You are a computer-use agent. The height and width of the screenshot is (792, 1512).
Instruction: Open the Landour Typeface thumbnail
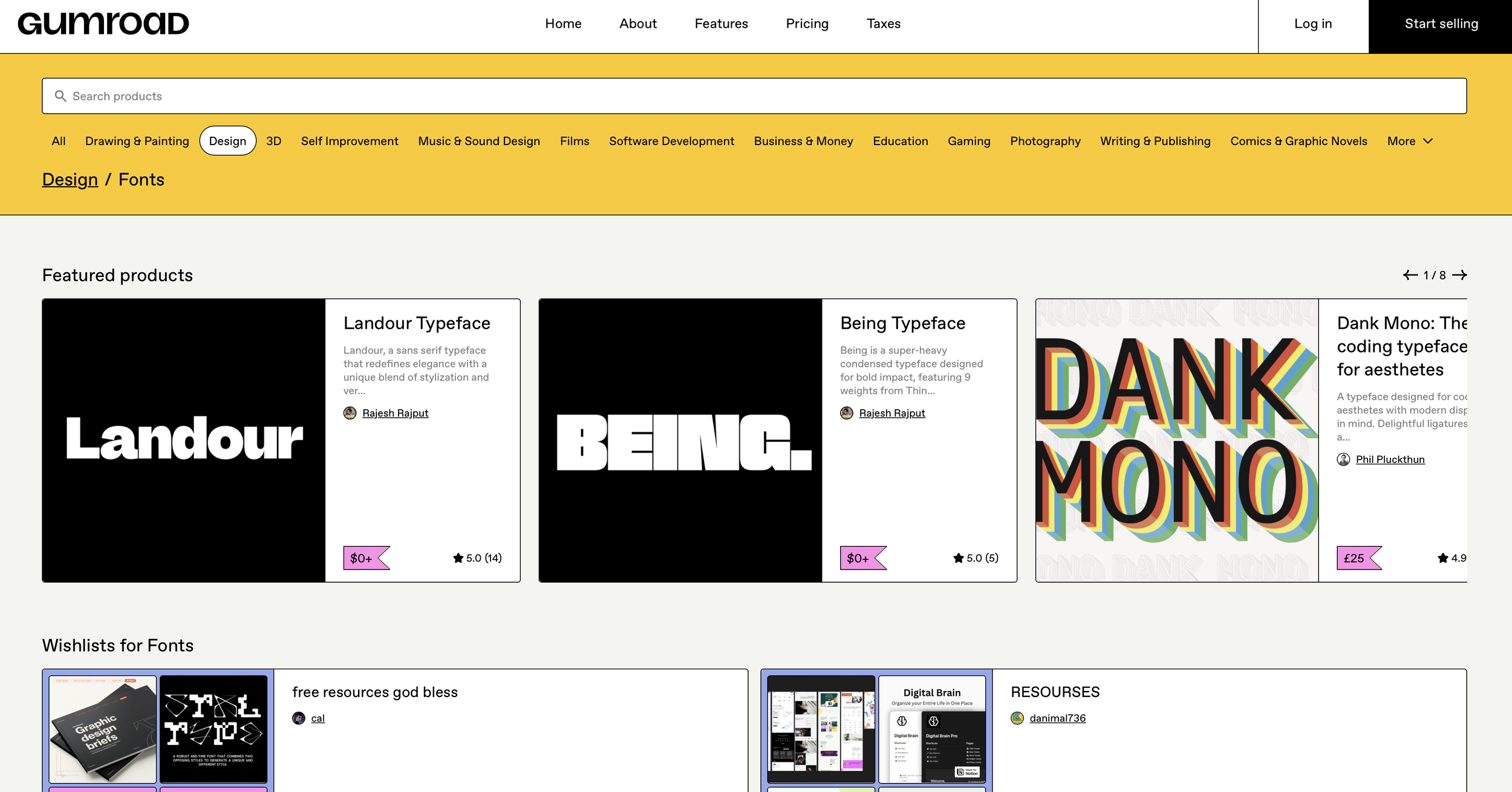(184, 440)
